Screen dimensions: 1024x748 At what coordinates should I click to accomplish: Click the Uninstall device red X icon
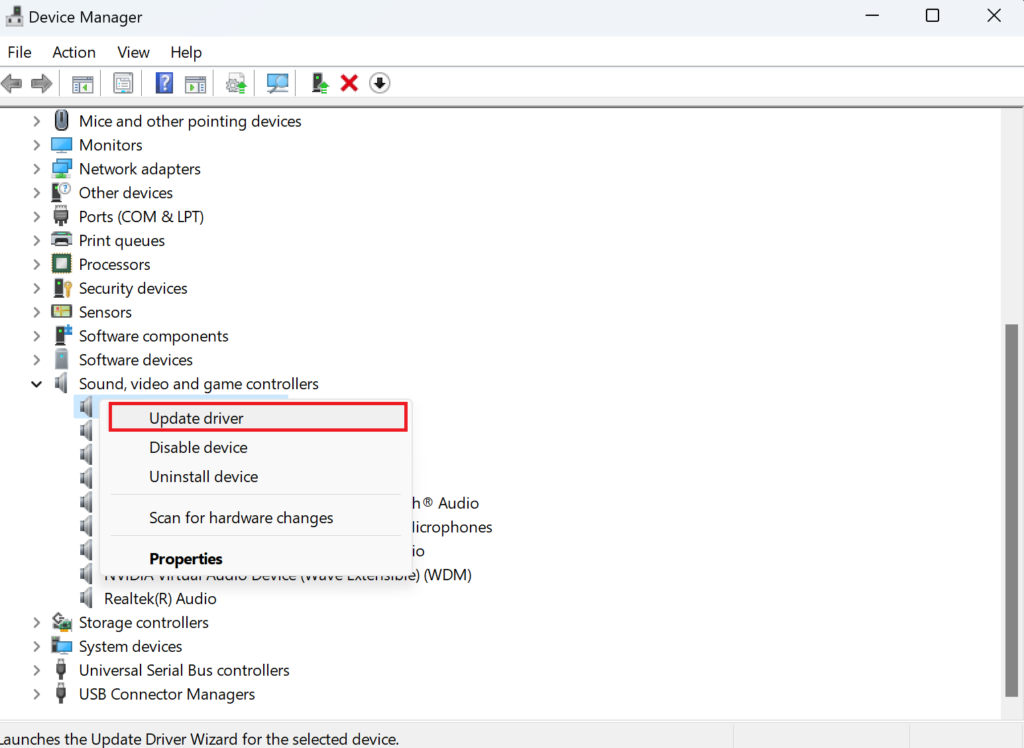click(x=349, y=83)
